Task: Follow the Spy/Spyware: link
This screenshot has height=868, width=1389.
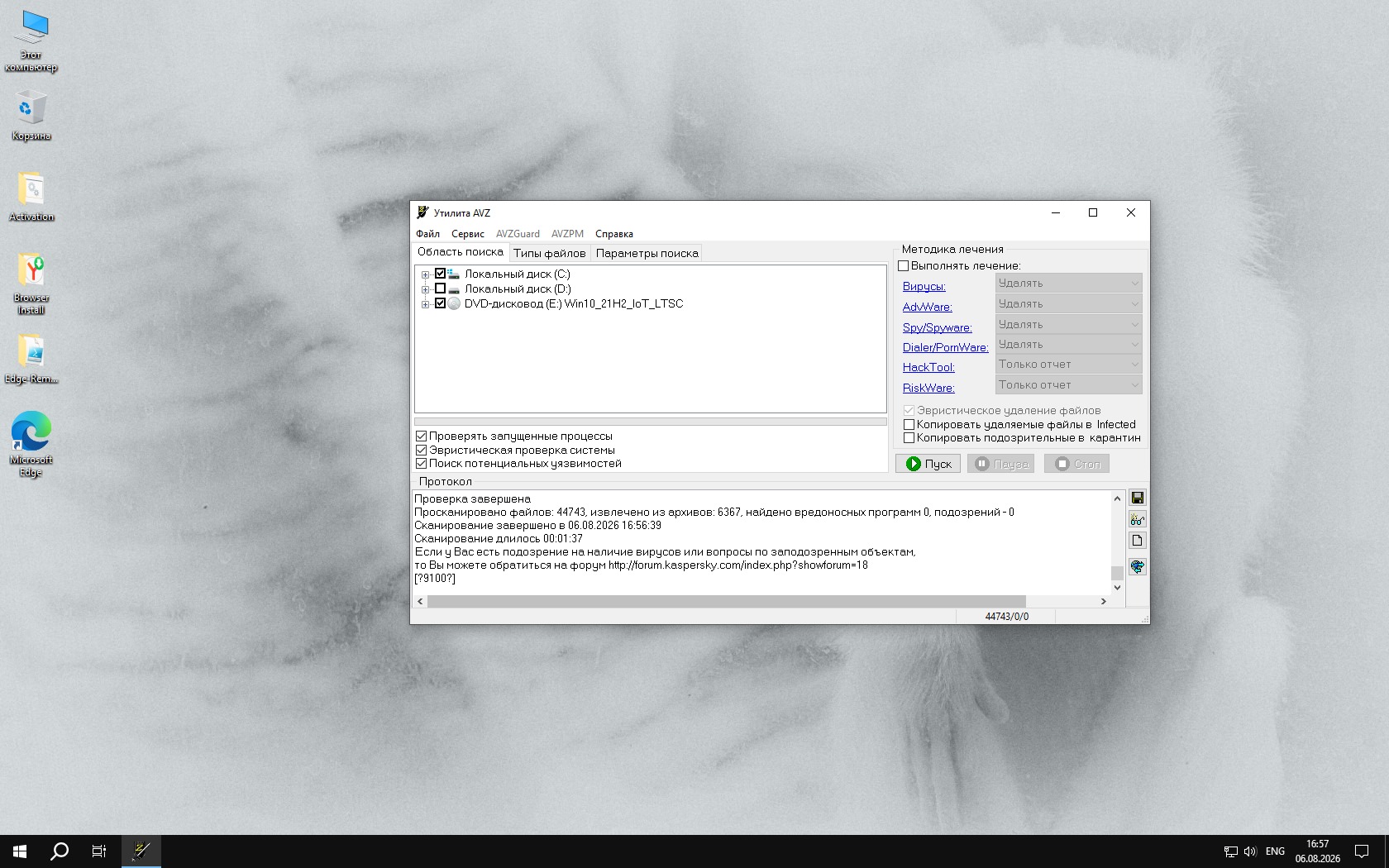Action: (x=938, y=327)
